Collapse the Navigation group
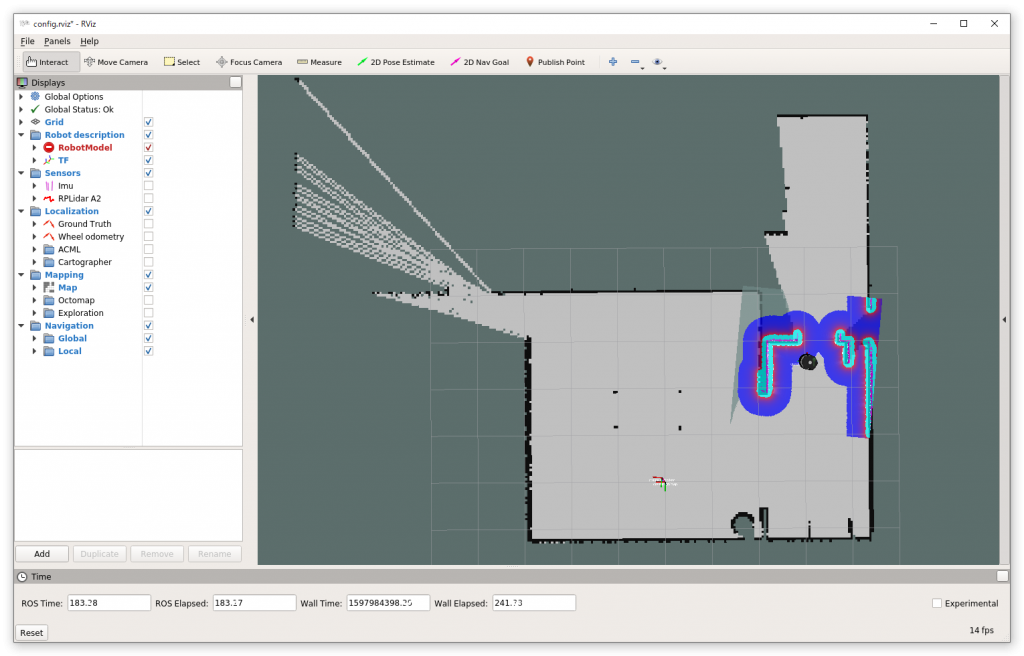Viewport: 1024px width, 656px height. point(21,326)
